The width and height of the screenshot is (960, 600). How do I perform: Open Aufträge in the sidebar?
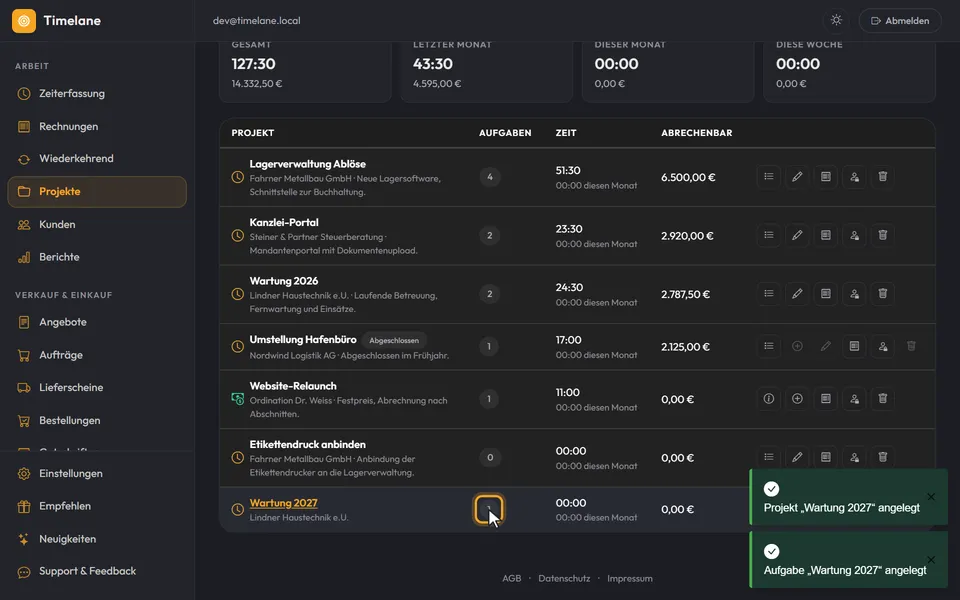97,355
